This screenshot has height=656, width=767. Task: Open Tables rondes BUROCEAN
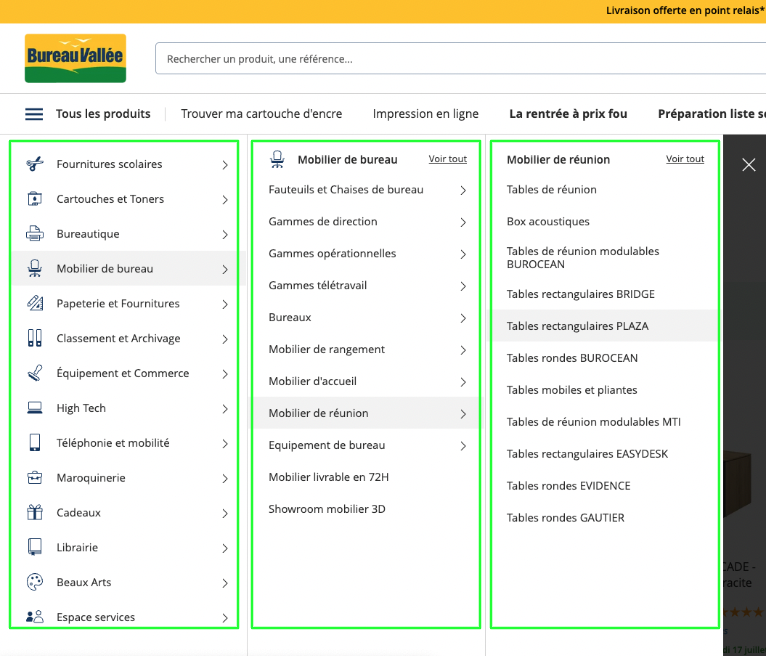572,358
